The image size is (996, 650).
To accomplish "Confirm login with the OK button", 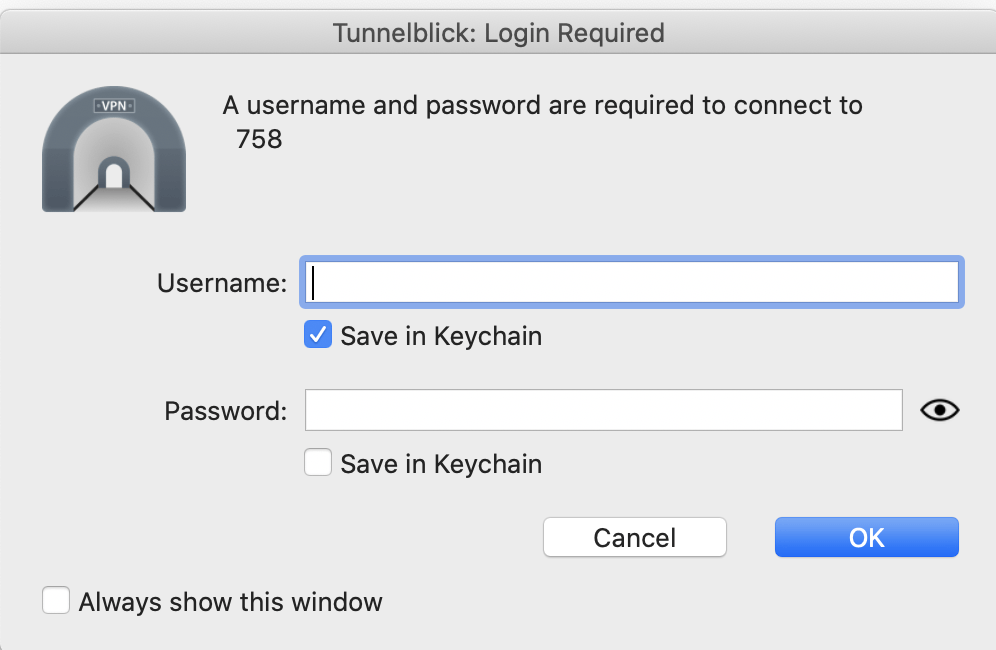I will point(866,537).
